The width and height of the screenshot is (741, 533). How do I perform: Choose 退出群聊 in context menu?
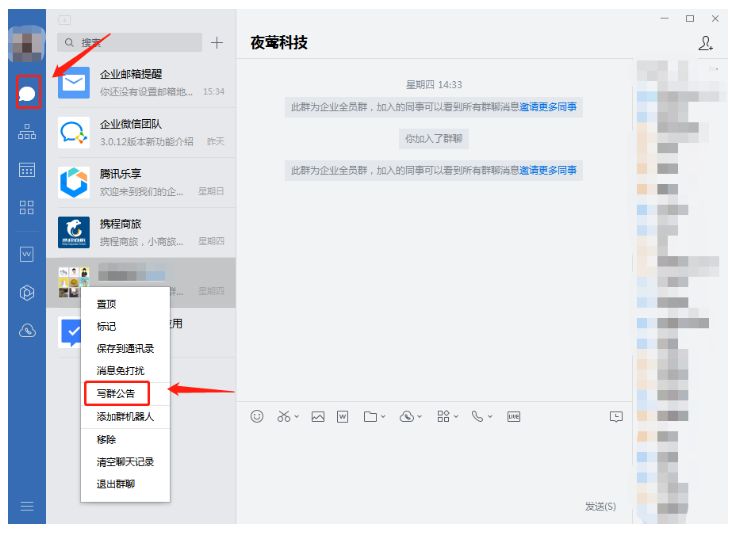[125, 484]
